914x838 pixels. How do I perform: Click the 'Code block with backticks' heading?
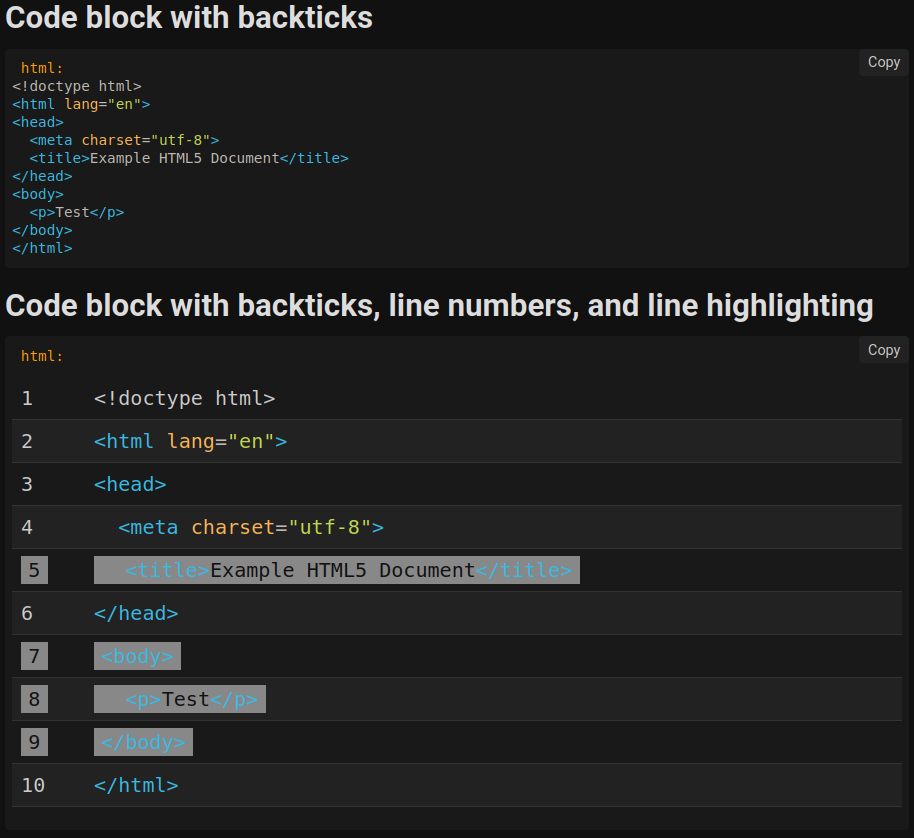[x=188, y=18]
